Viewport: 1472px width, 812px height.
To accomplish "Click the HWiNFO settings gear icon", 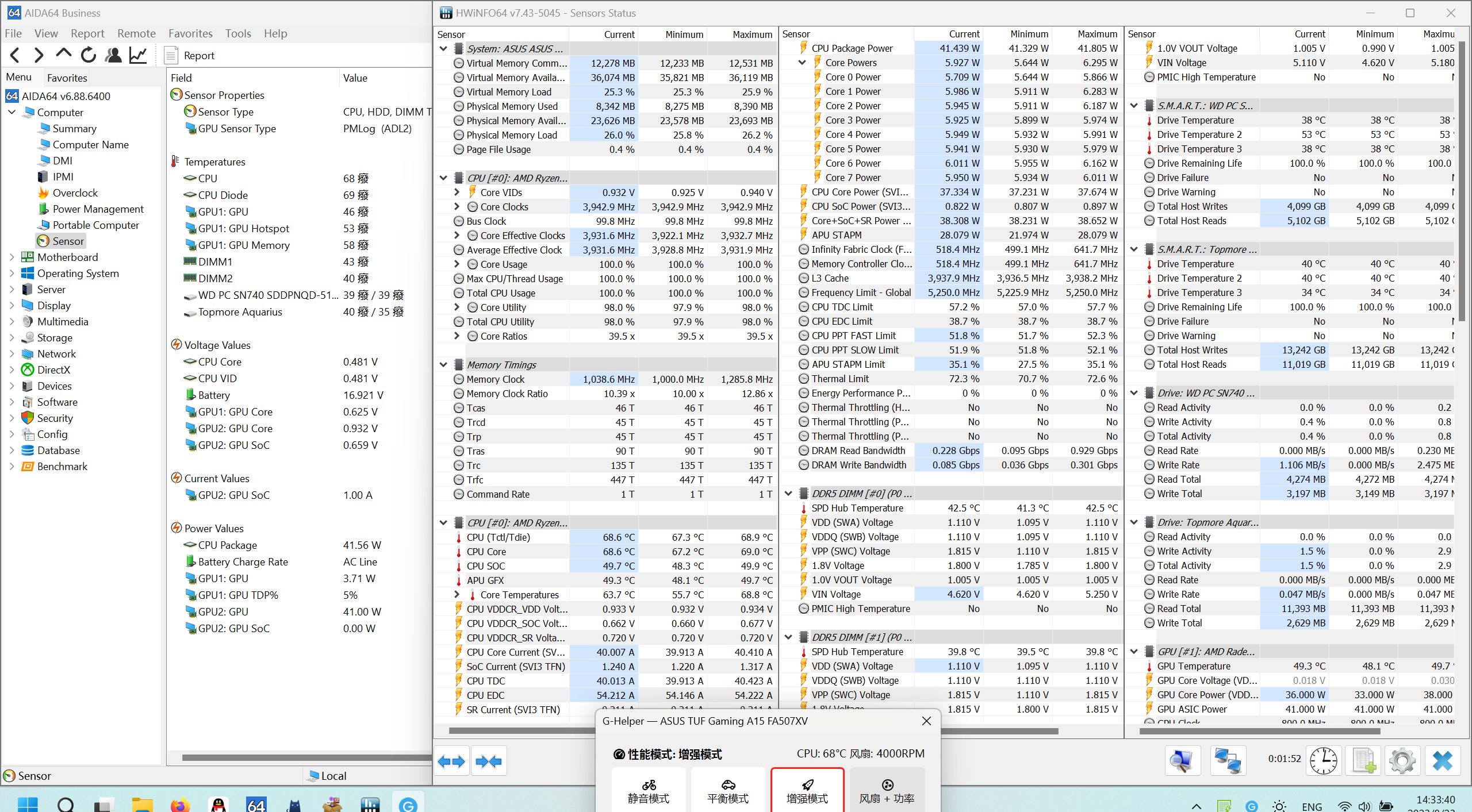I will tap(1402, 761).
